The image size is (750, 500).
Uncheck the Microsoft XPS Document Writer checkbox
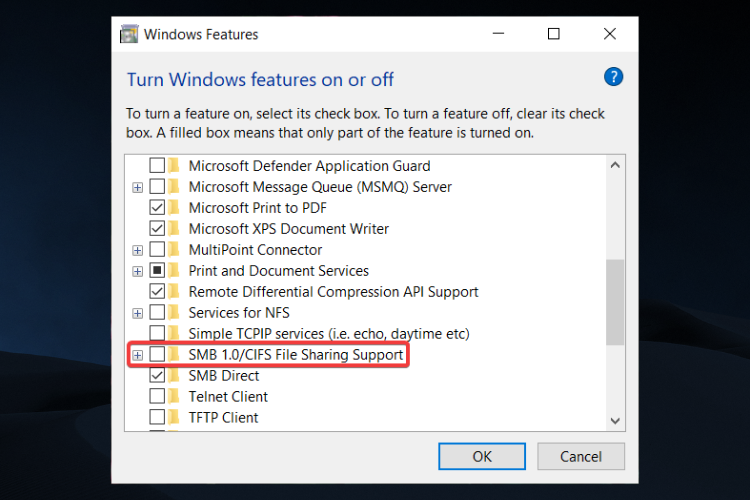(x=157, y=229)
